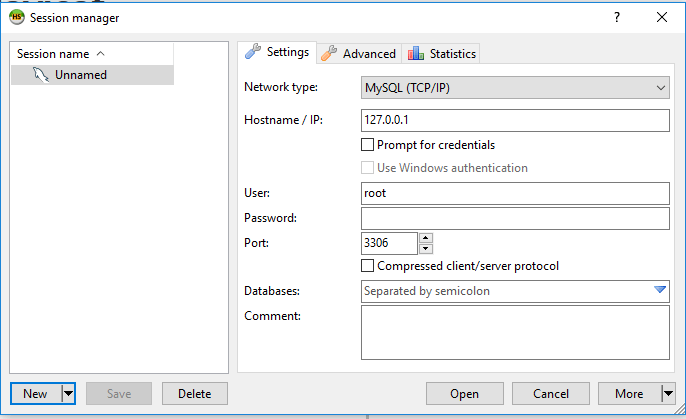Expand the More button dropdown arrow

668,394
